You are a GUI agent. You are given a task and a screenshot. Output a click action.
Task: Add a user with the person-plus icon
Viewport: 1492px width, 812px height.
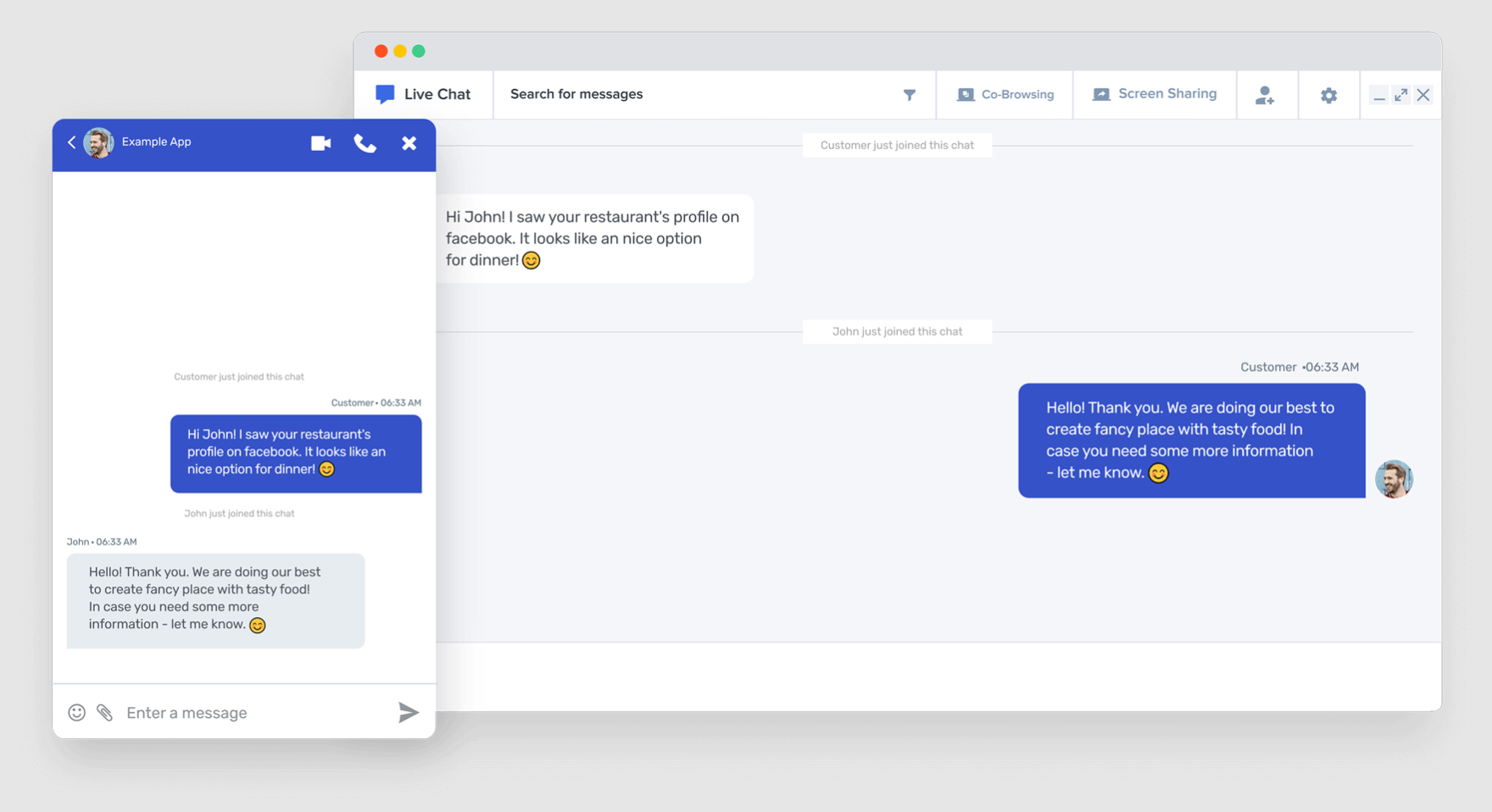(x=1265, y=95)
